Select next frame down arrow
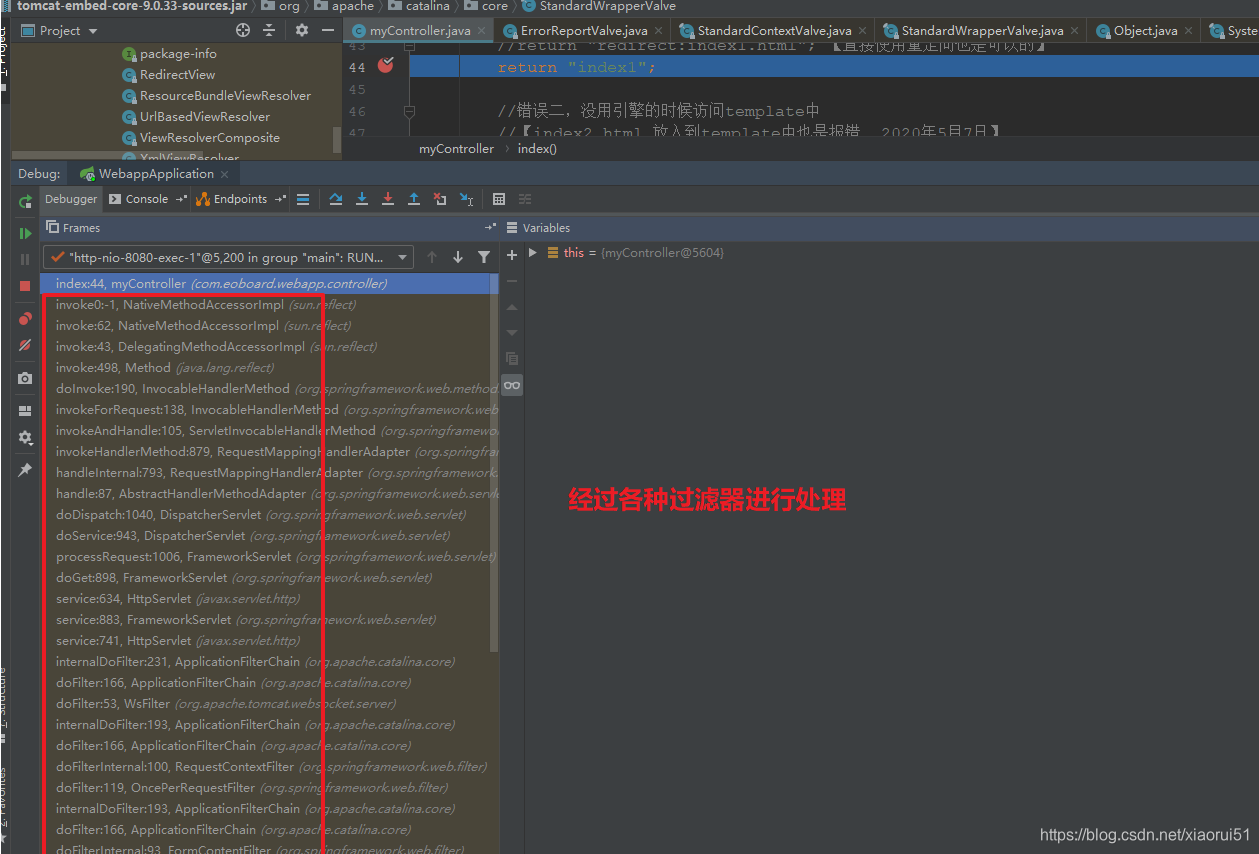The image size is (1259, 854). click(458, 257)
